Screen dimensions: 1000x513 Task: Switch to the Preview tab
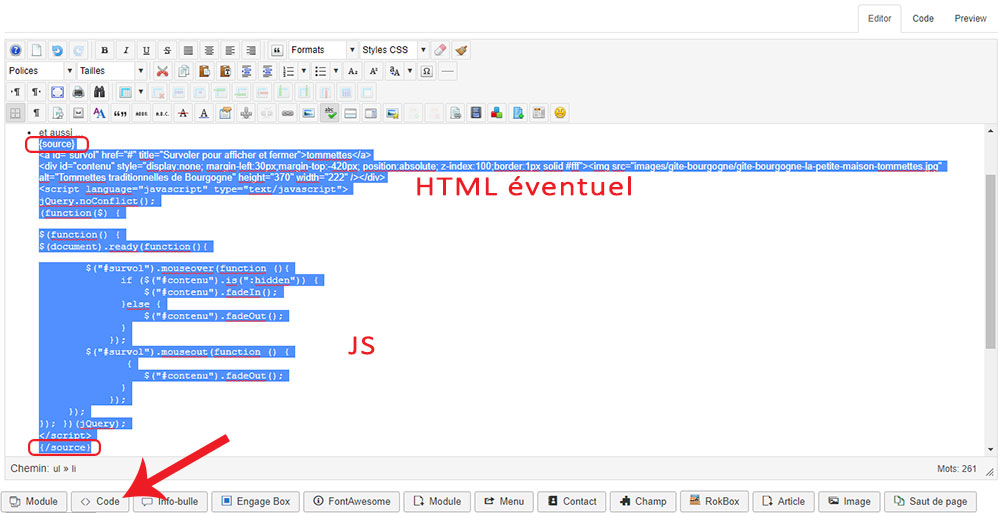(x=970, y=19)
